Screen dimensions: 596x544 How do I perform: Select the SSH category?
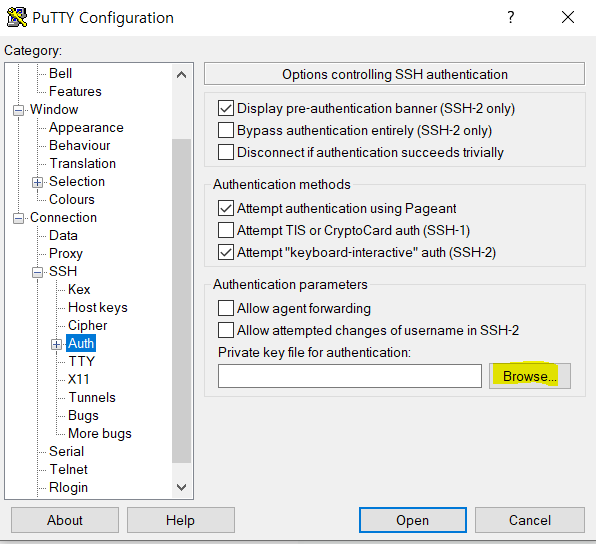click(63, 271)
